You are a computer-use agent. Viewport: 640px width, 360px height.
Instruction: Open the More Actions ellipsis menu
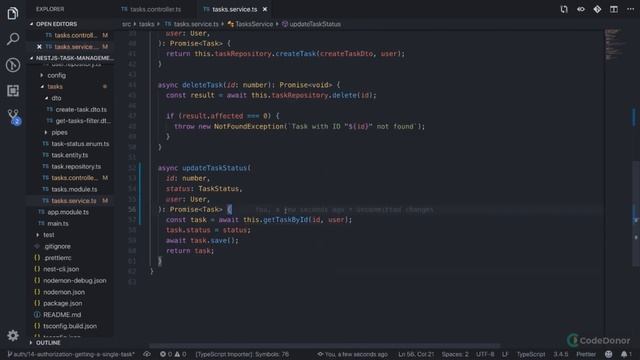(x=630, y=9)
